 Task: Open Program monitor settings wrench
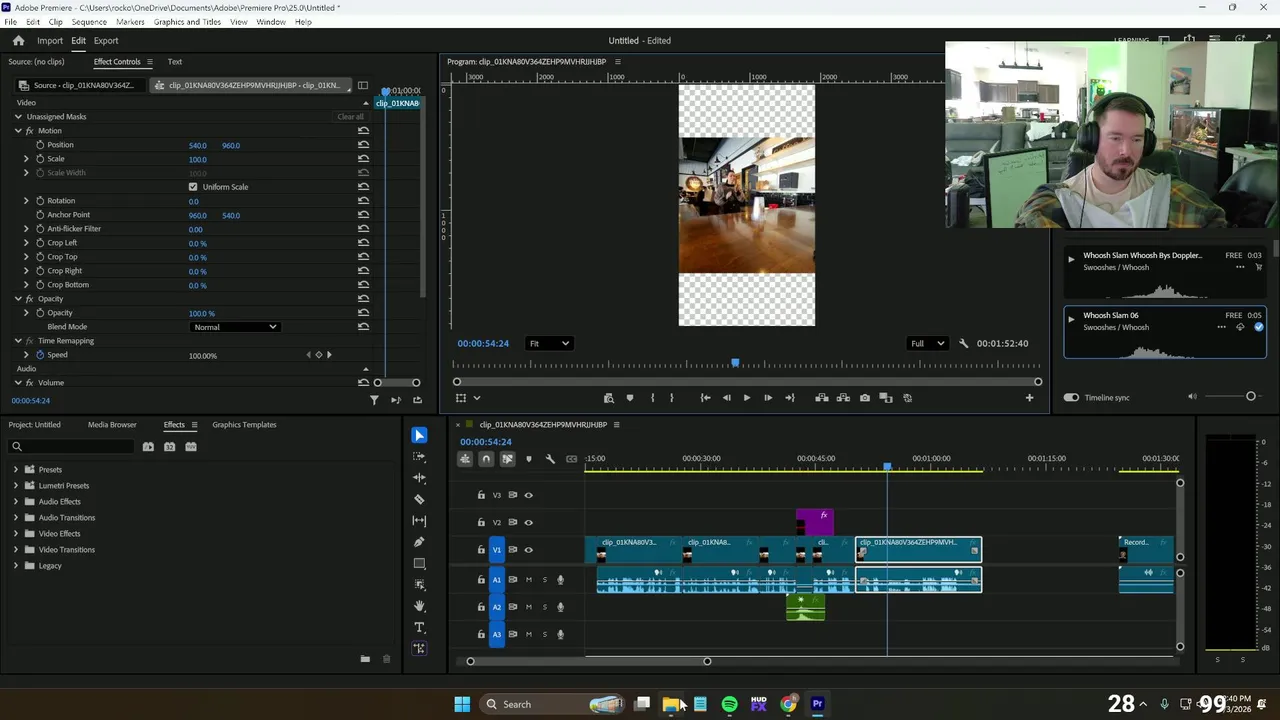(x=964, y=344)
